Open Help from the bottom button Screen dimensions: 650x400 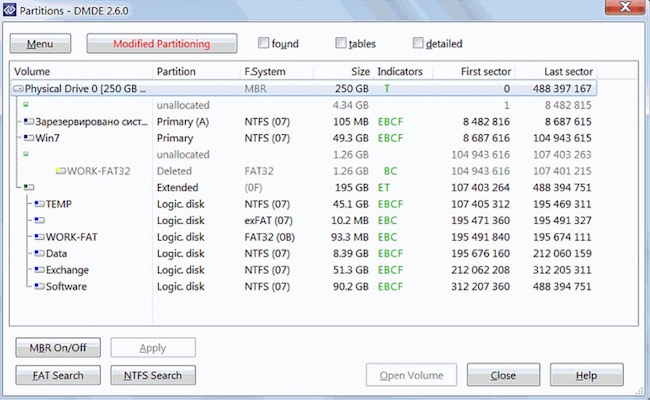(x=587, y=375)
